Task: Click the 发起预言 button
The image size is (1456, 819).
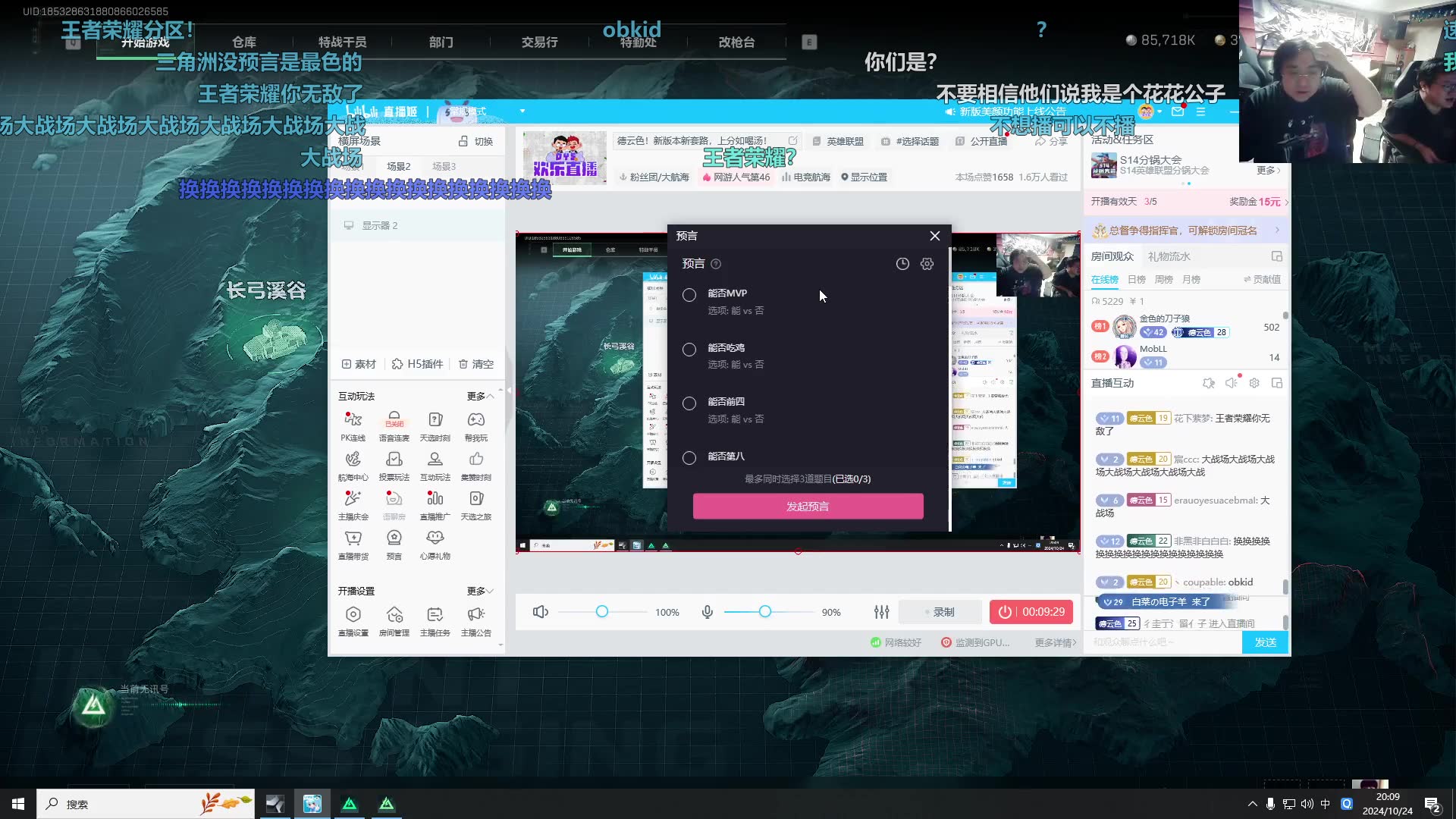Action: click(808, 507)
